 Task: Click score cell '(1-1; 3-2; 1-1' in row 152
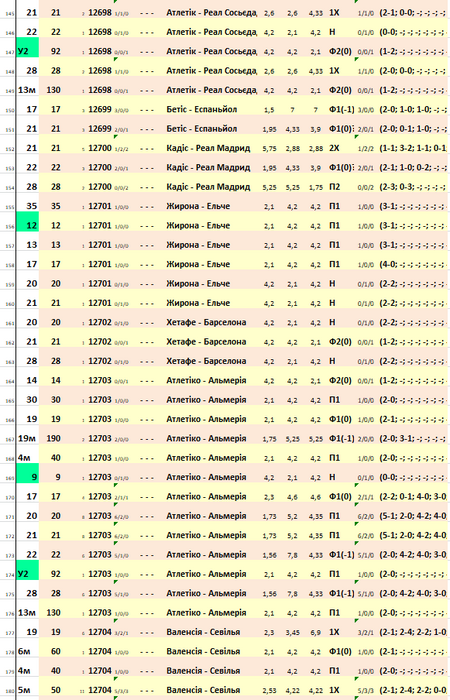coord(413,148)
